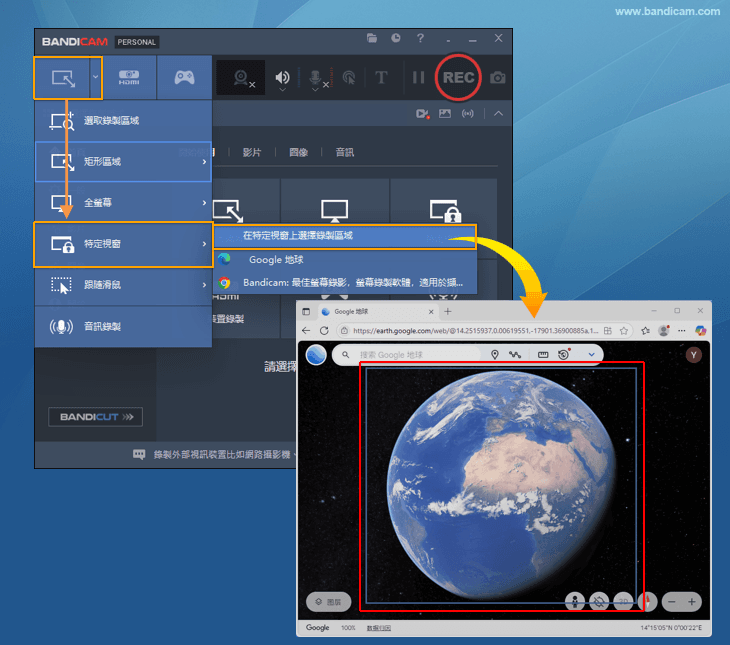Add this page to favorites star
The image size is (730, 645).
pos(623,331)
